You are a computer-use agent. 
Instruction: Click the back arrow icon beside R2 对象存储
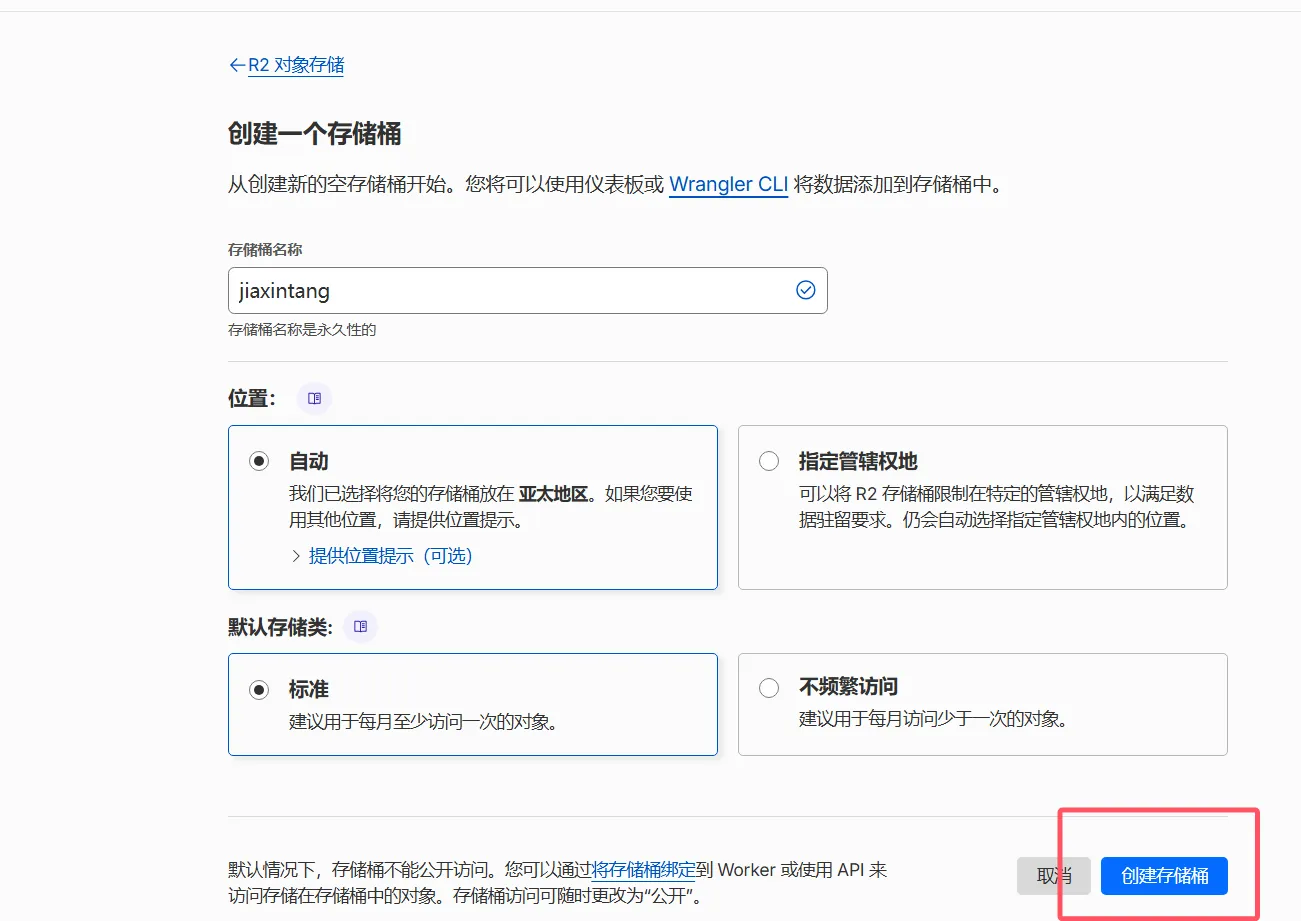click(x=237, y=65)
